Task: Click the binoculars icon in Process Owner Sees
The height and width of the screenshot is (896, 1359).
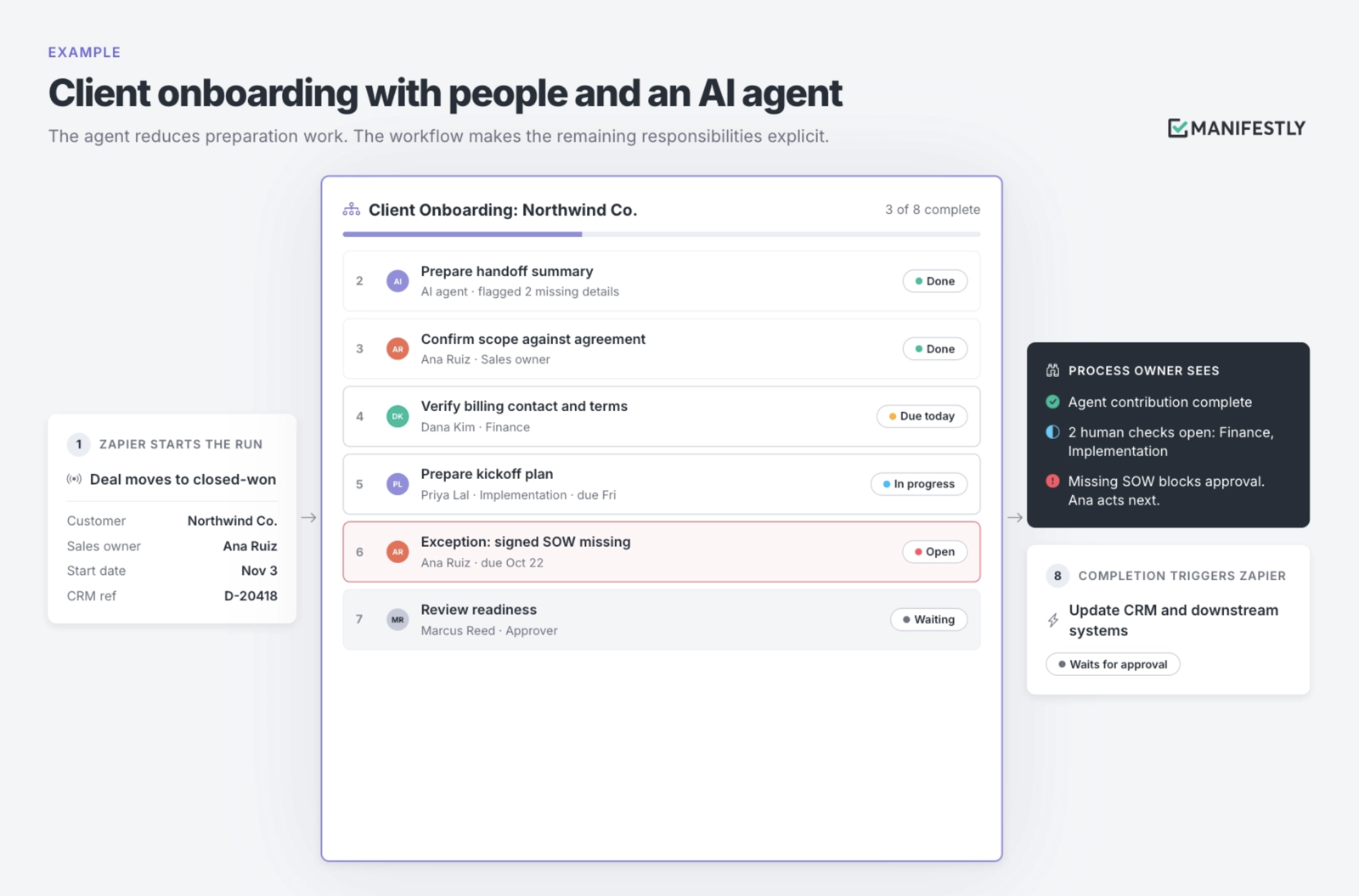Action: point(1052,370)
